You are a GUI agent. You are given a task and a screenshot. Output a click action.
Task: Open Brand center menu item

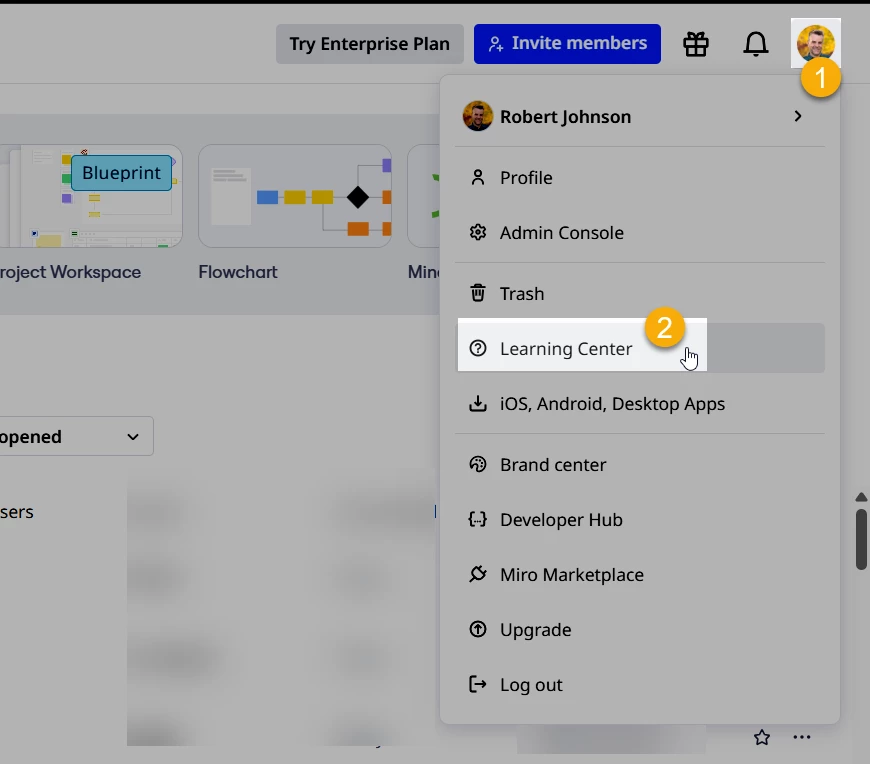(x=640, y=464)
